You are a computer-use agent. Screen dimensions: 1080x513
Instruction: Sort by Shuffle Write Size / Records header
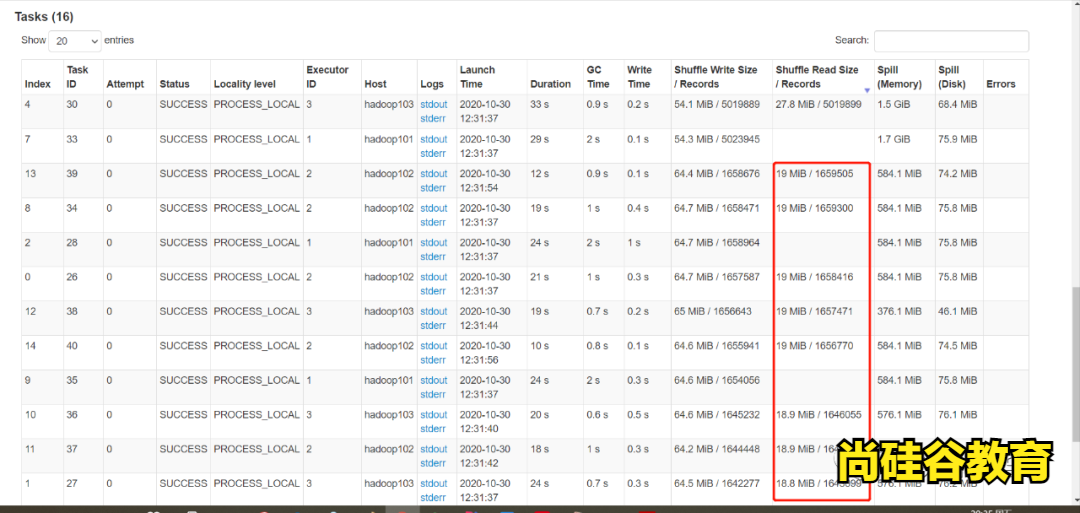tap(716, 77)
